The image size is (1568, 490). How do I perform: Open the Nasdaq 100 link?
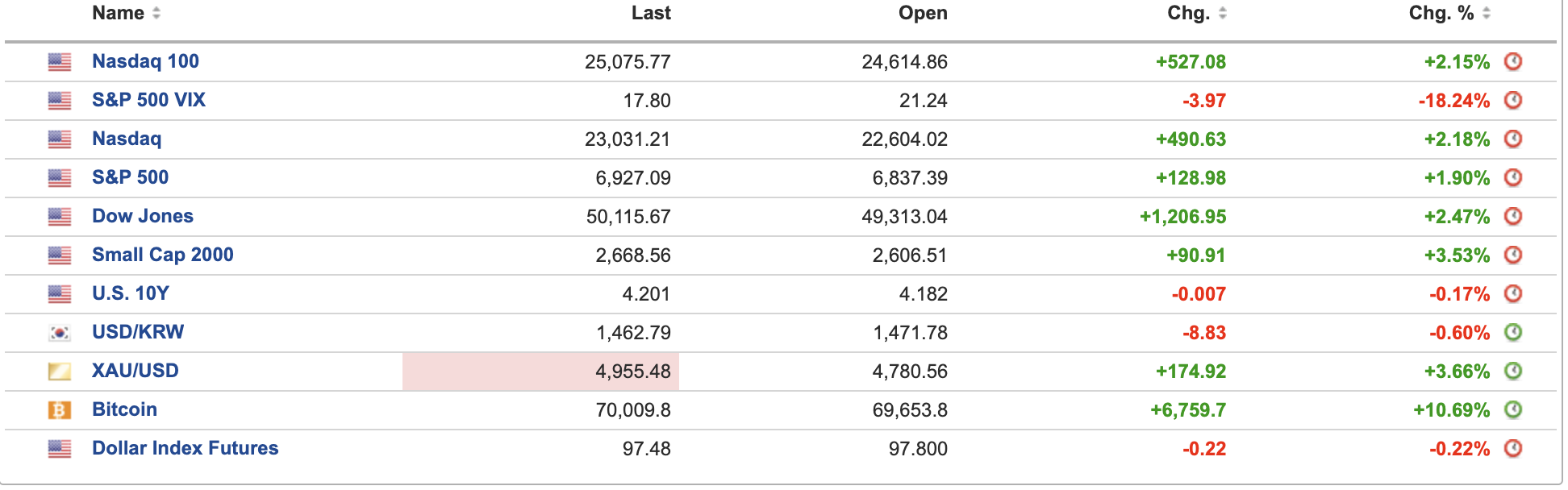[x=145, y=62]
